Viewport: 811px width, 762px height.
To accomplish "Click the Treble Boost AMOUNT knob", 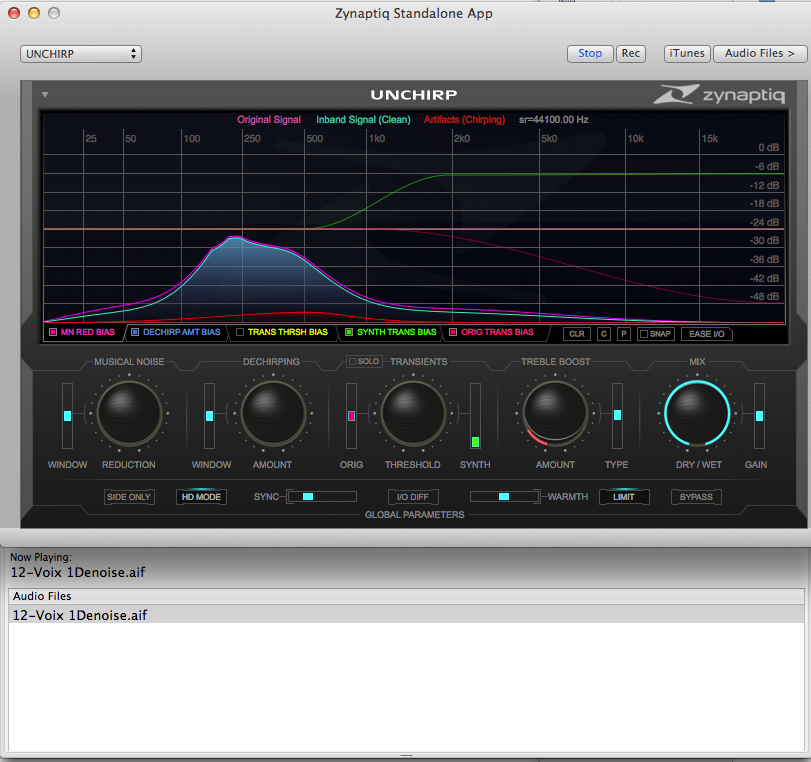I will 555,413.
